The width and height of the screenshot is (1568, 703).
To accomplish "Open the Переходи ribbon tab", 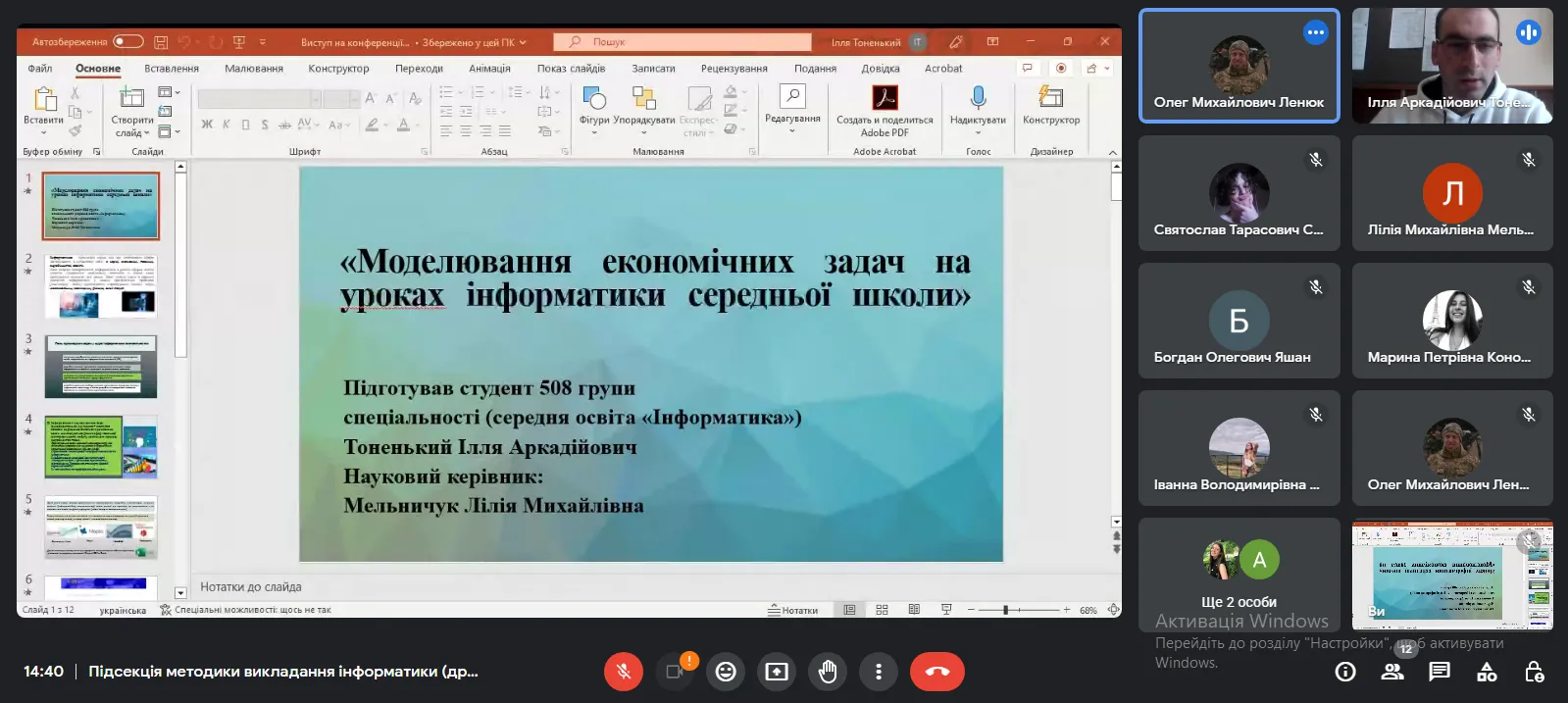I will [x=419, y=69].
